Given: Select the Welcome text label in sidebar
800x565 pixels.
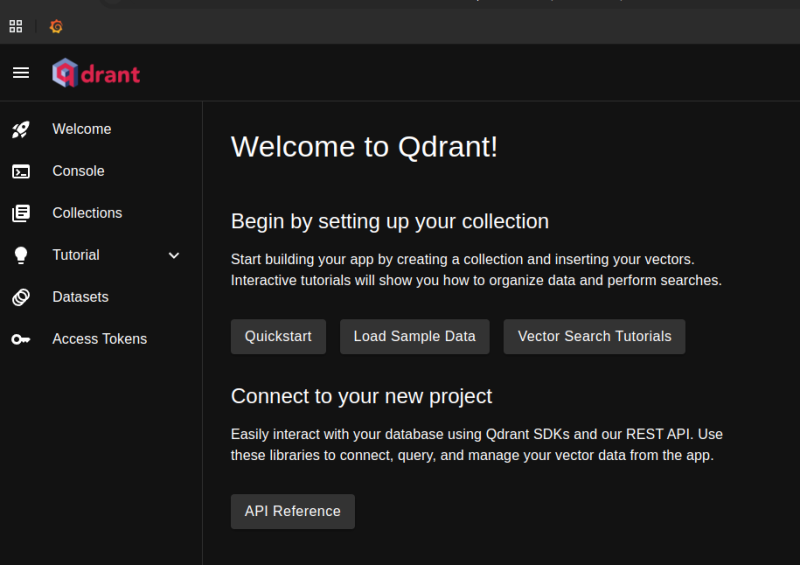Looking at the screenshot, I should (x=82, y=129).
